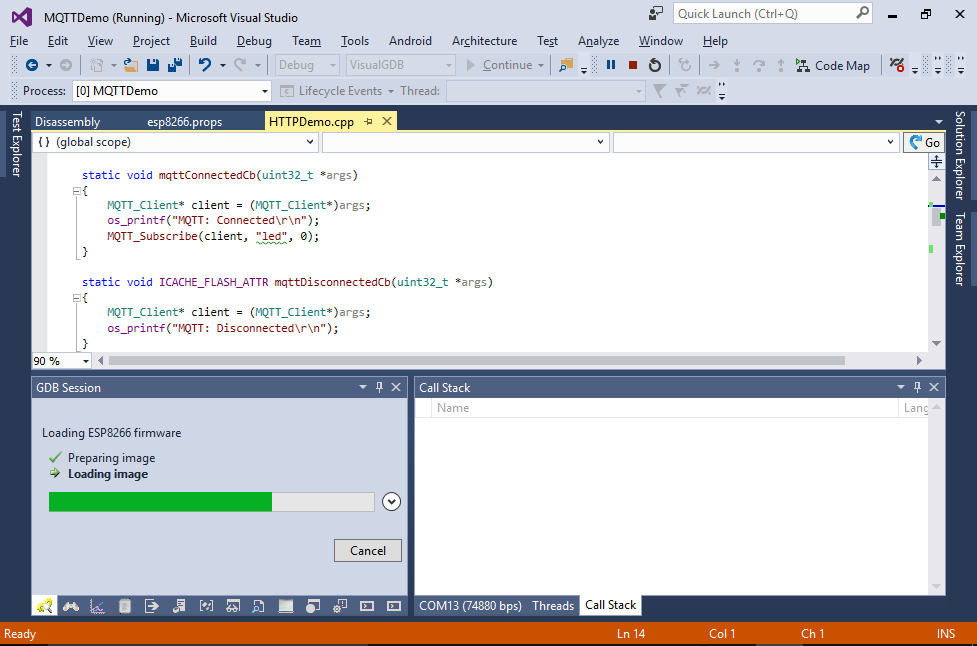Open the gear icon tab in GDB panel
This screenshot has height=646, width=977.
click(x=340, y=606)
